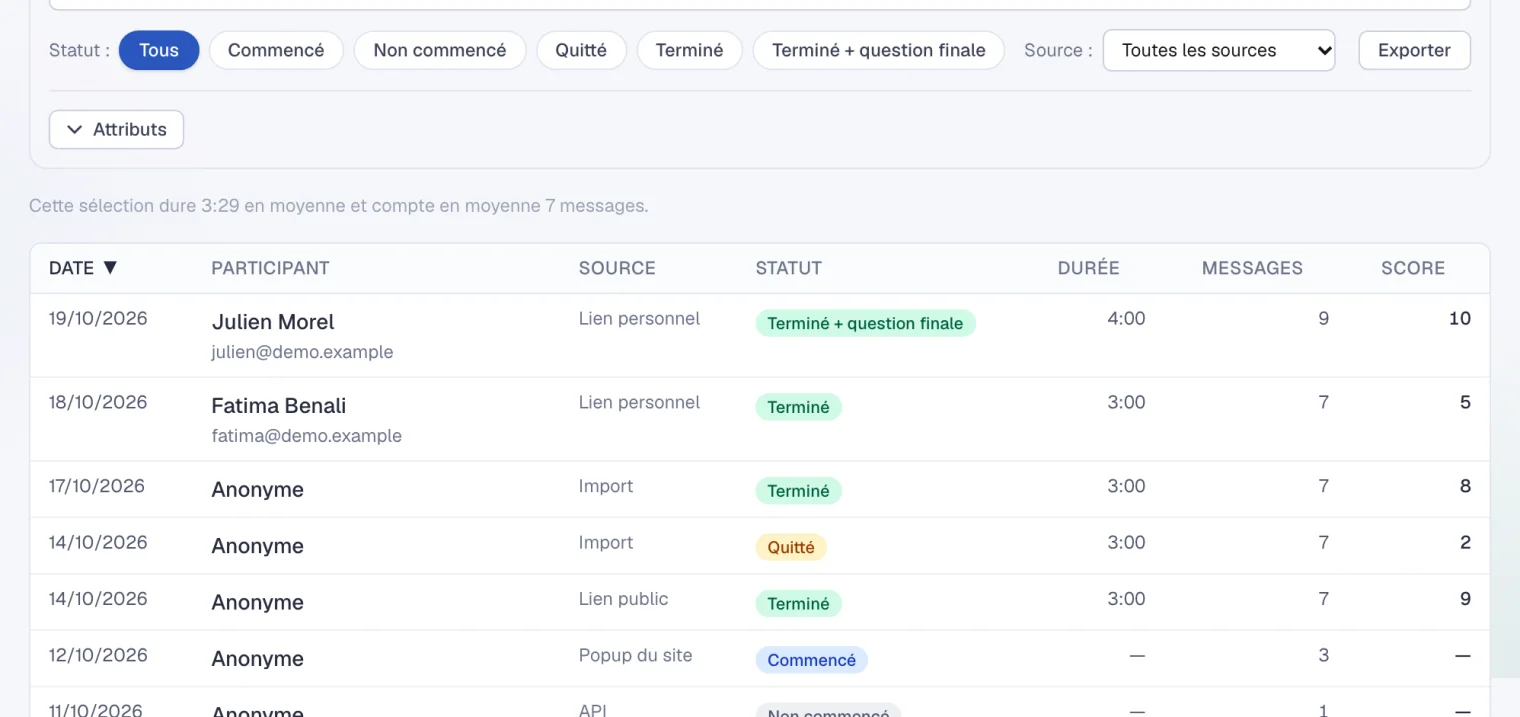Click the 4:00 duration value

[1126, 319]
